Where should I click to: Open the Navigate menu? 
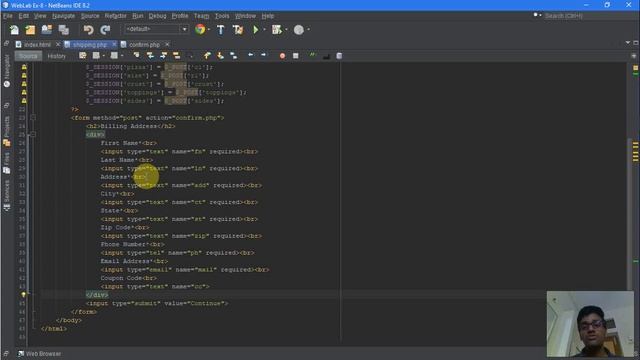pyautogui.click(x=63, y=16)
